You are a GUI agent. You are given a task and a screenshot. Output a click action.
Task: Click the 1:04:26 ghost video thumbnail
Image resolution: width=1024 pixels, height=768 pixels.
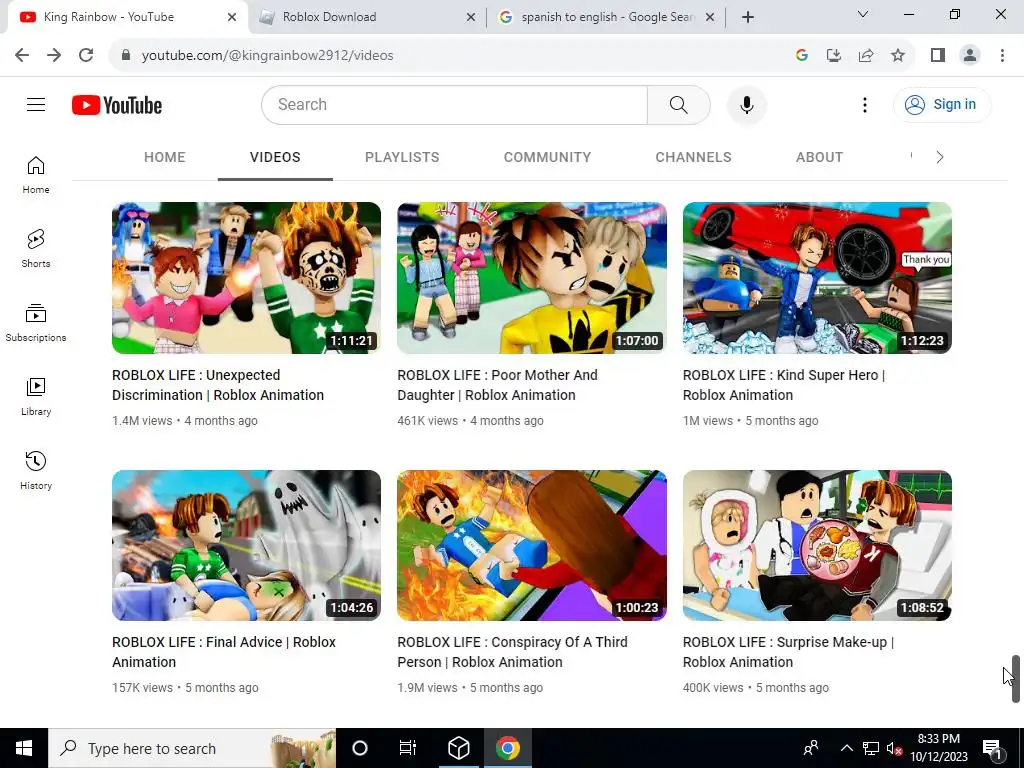[x=246, y=545]
